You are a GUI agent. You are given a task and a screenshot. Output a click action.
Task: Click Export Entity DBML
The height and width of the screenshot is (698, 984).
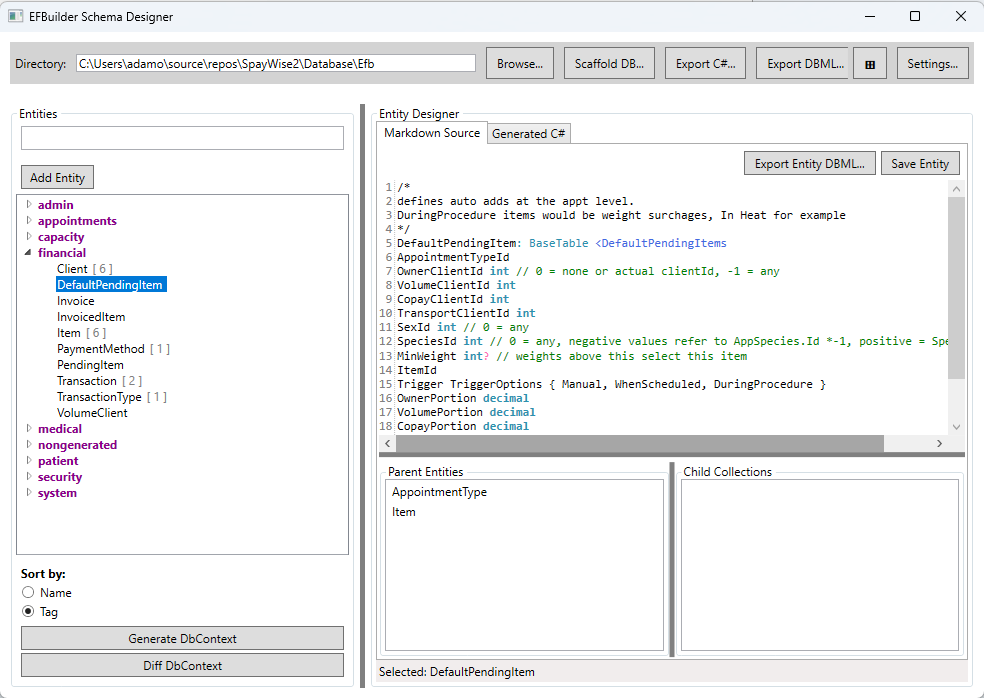(809, 162)
